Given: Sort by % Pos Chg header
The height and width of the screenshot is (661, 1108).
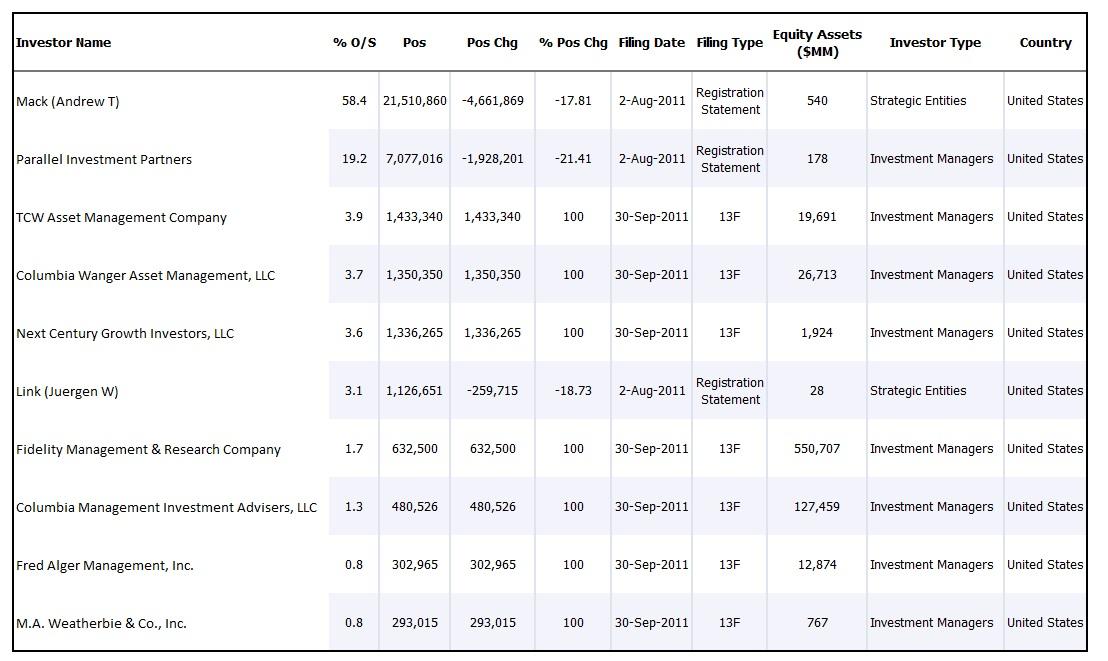Looking at the screenshot, I should (x=573, y=42).
